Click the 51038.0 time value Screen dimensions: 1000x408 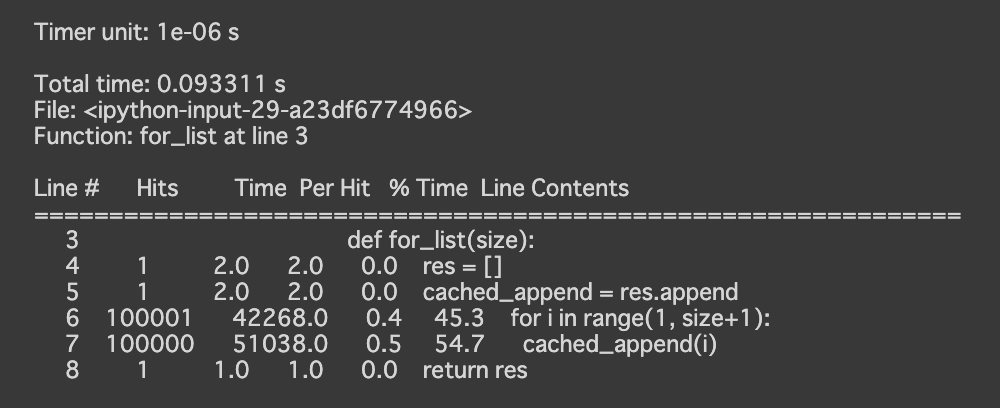pyautogui.click(x=280, y=345)
